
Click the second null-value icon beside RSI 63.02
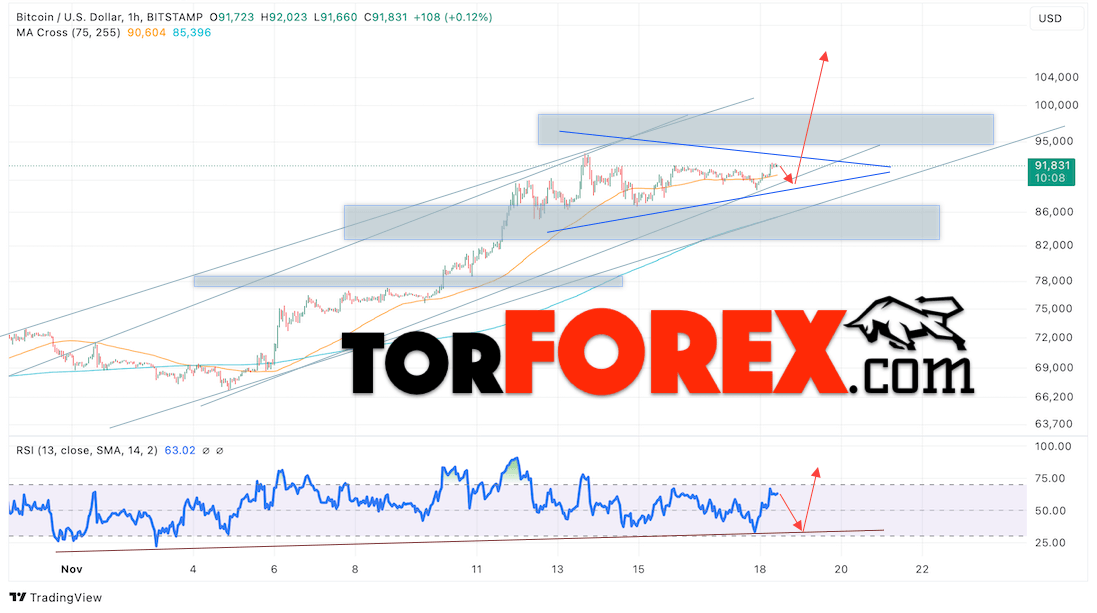(x=220, y=451)
